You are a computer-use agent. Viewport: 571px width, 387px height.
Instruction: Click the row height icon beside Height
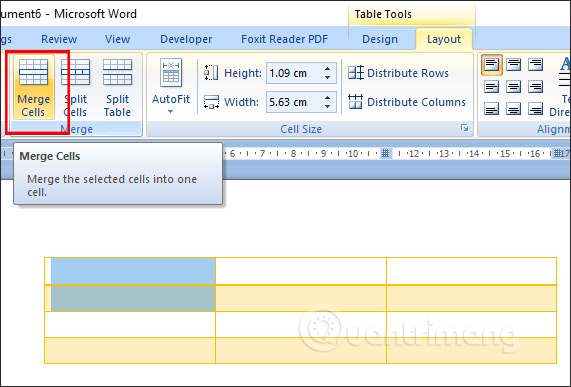coord(211,73)
